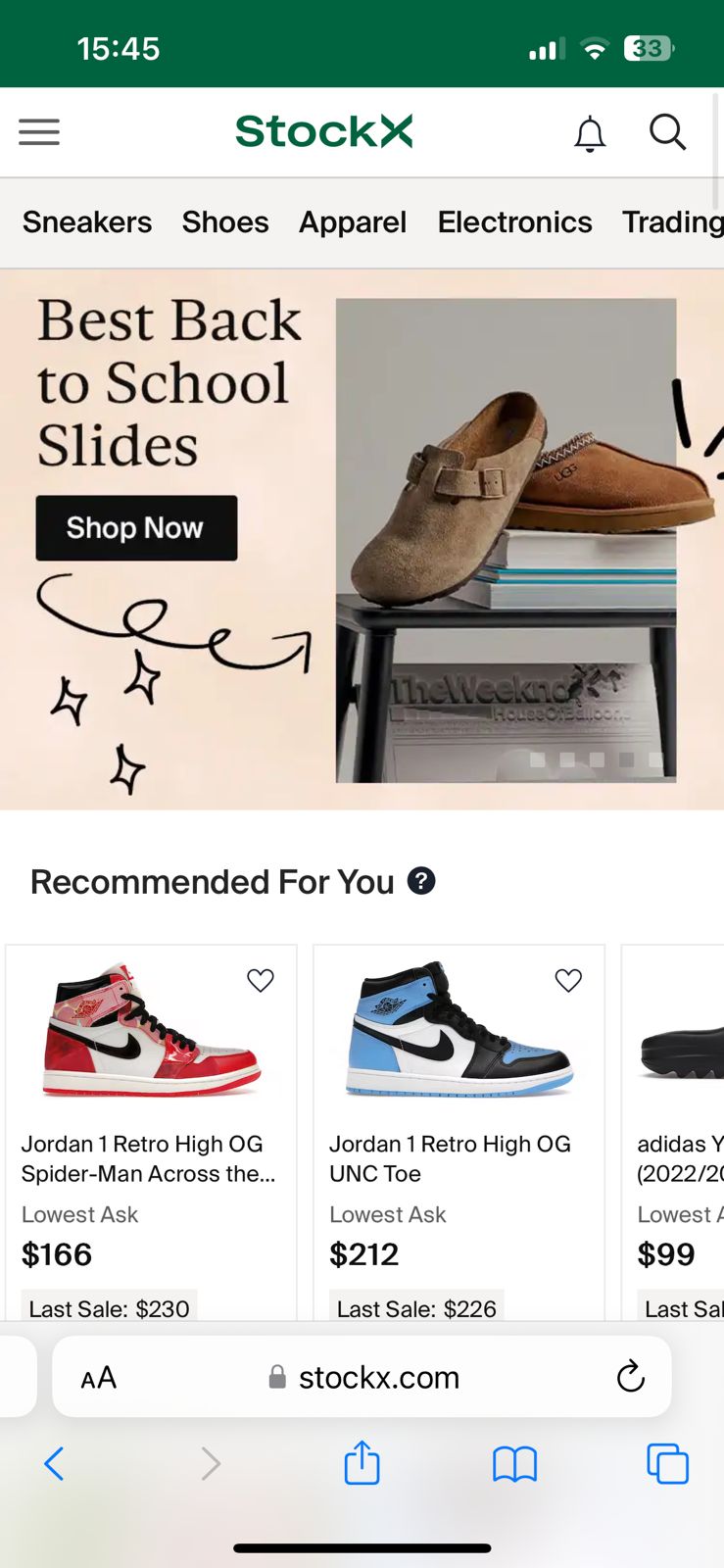Open the hamburger menu
724x1568 pixels.
pos(39,132)
